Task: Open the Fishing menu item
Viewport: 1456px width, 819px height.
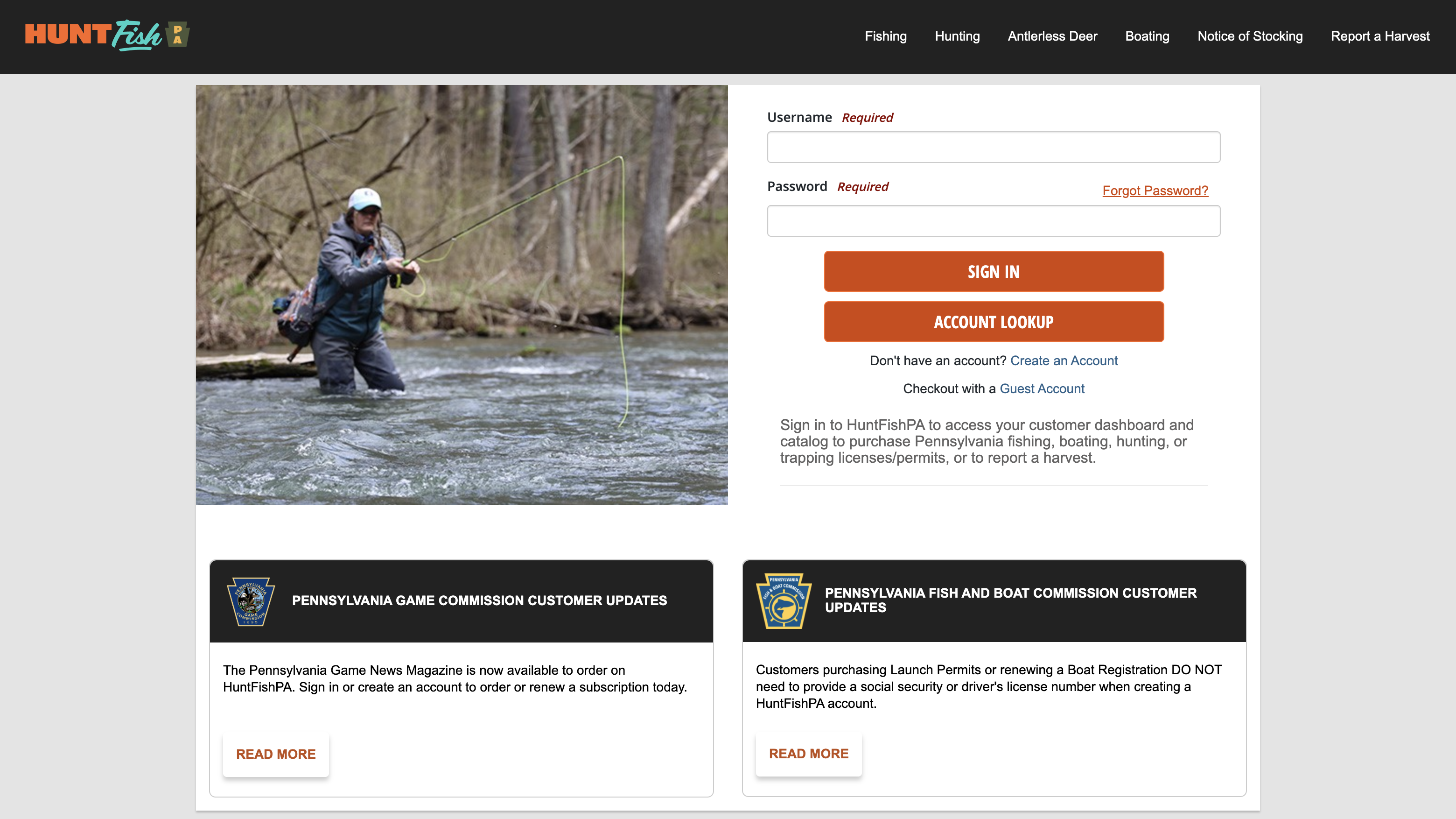Action: coord(886,36)
